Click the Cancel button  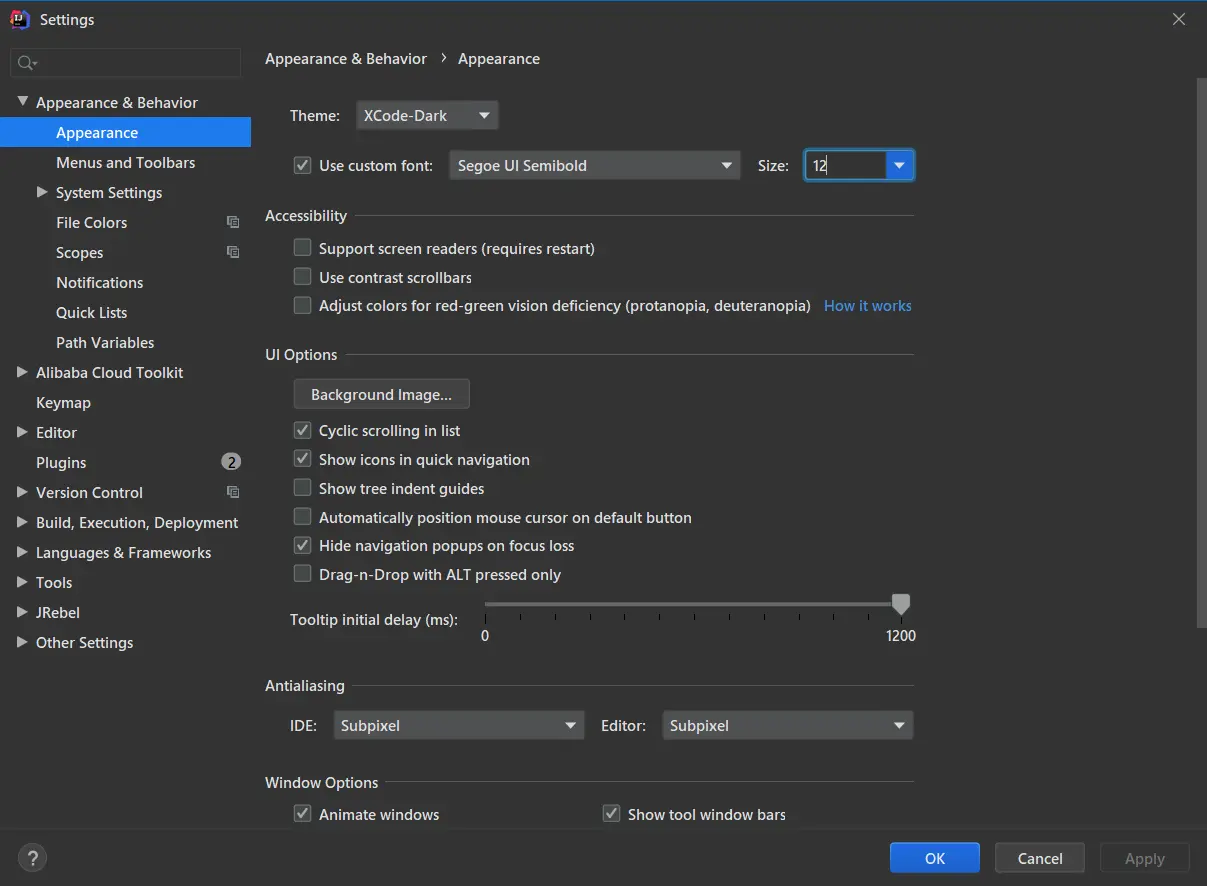point(1040,858)
